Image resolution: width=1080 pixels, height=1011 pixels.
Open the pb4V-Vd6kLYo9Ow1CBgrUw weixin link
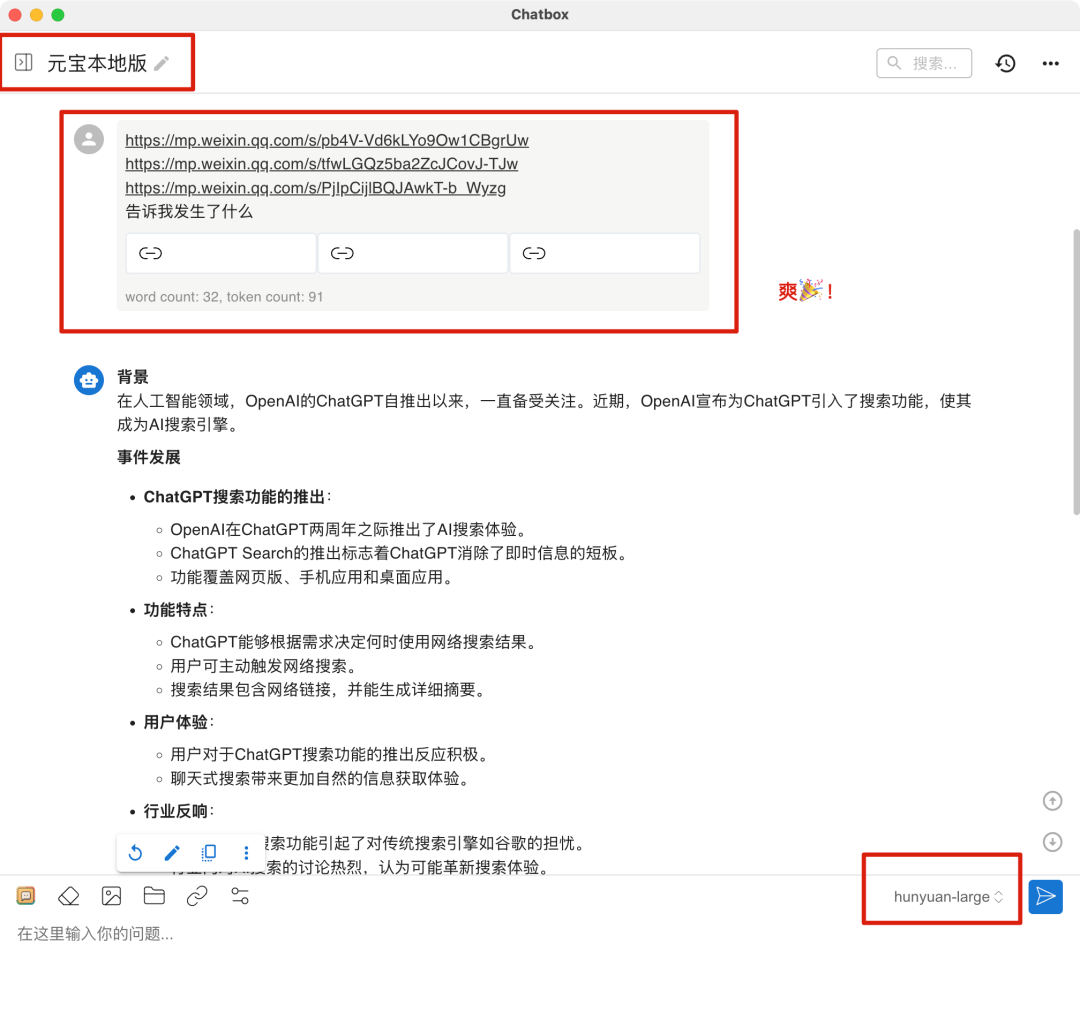(x=326, y=140)
